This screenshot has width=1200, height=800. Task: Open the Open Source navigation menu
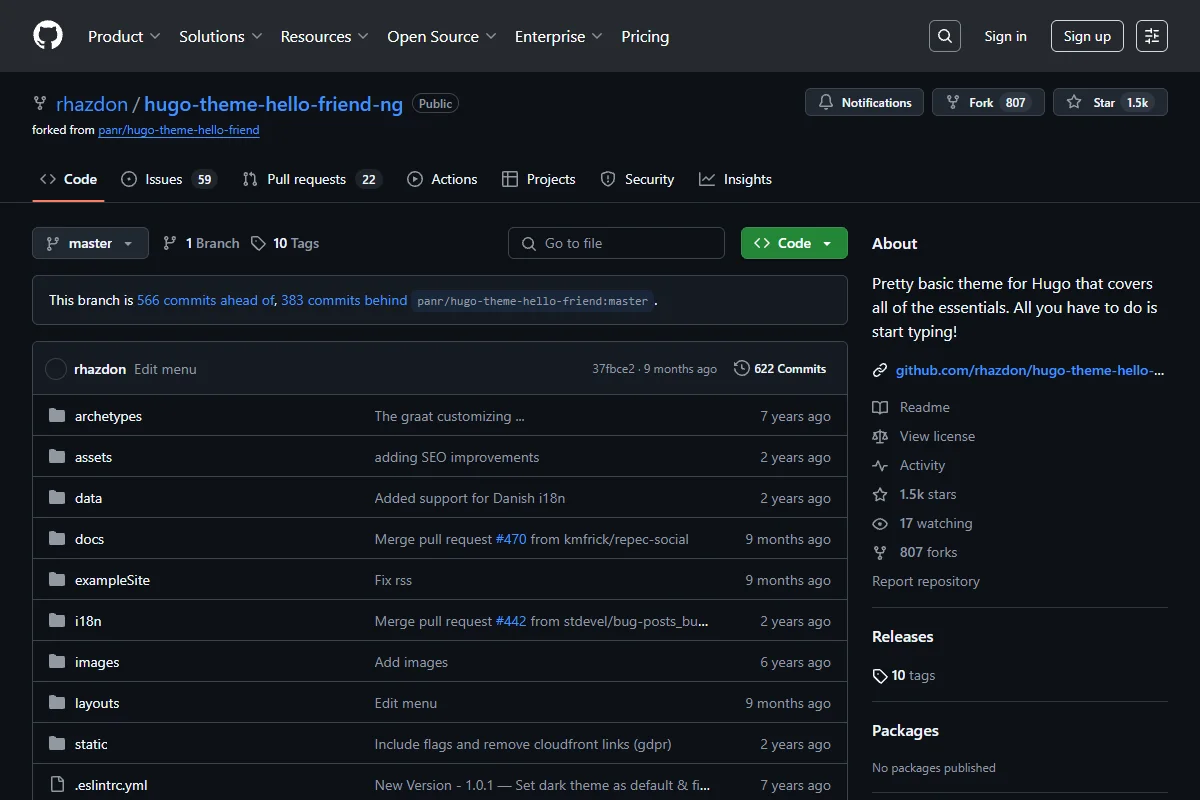[x=442, y=36]
